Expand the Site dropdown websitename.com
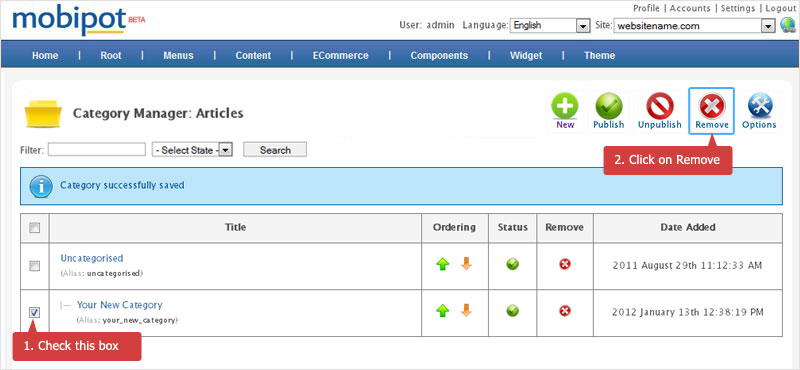 694,26
